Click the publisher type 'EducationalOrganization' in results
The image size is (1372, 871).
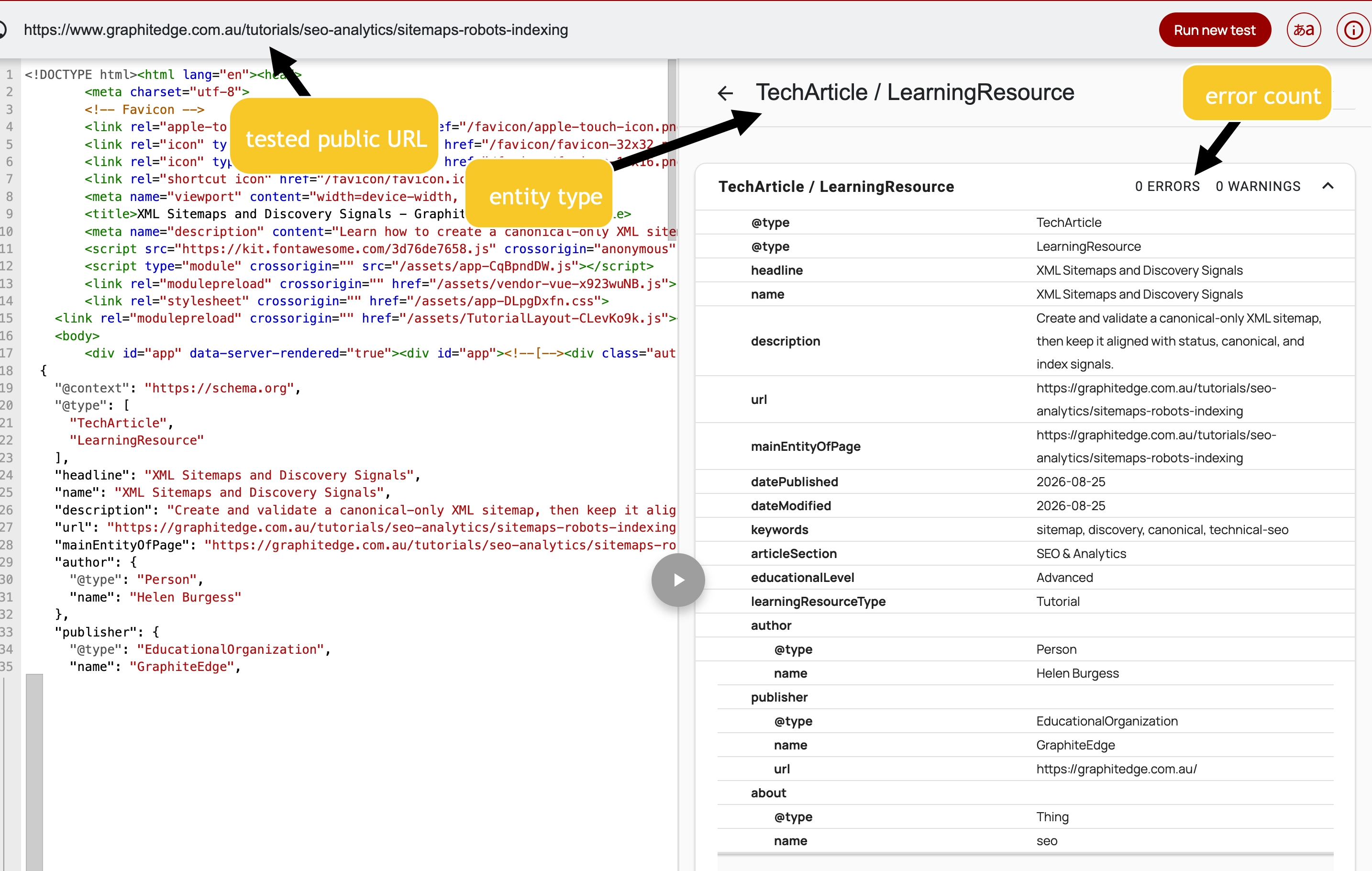(x=1106, y=721)
